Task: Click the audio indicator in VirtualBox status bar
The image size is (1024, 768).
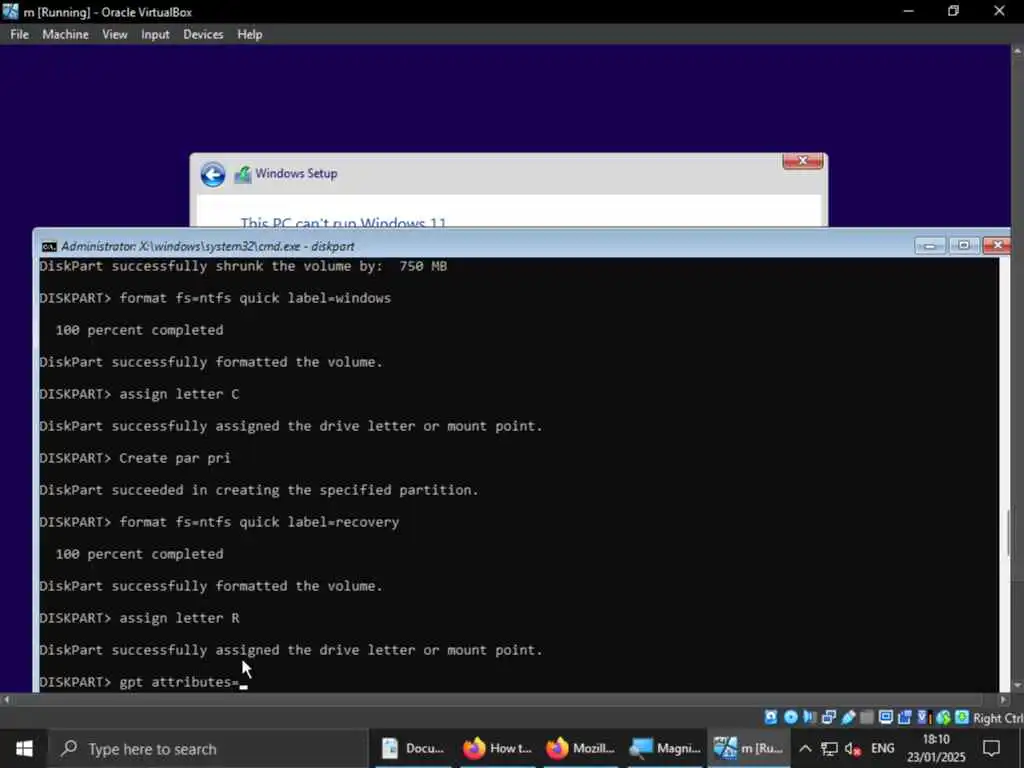Action: click(x=810, y=717)
